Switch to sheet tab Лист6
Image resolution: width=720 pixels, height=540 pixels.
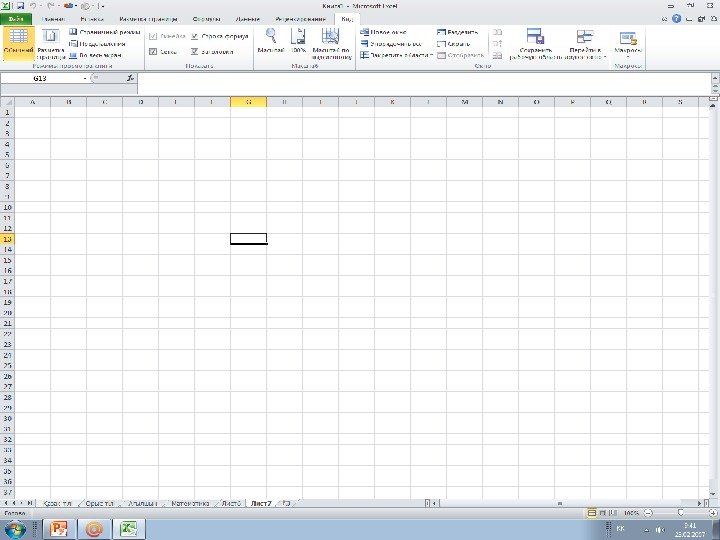tap(231, 503)
